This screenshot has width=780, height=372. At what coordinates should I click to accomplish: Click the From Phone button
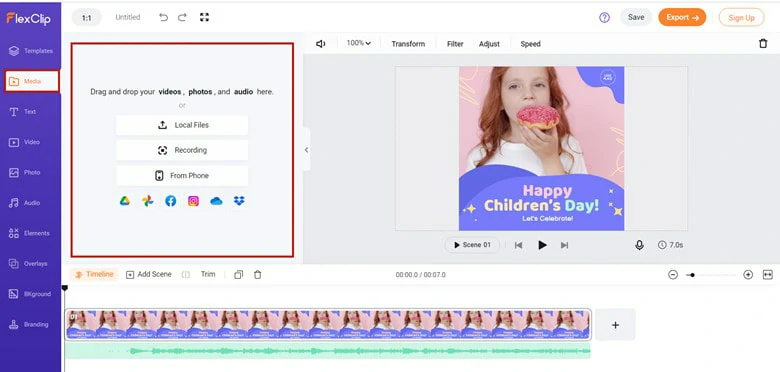pyautogui.click(x=182, y=176)
